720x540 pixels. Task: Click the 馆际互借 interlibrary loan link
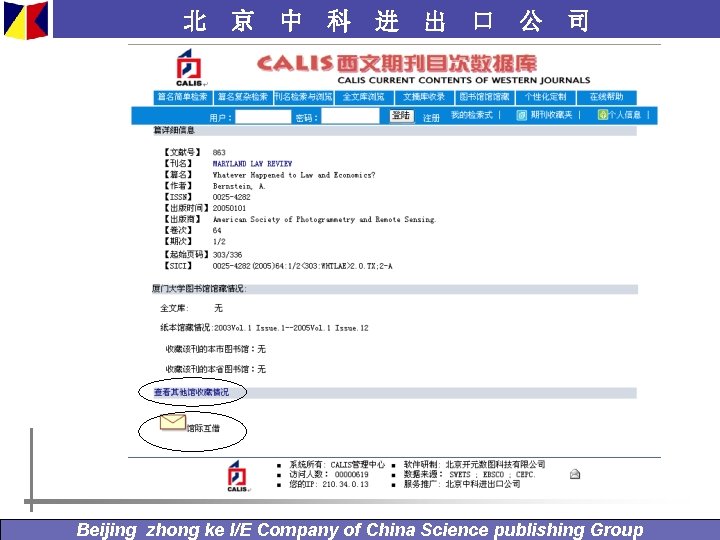point(203,428)
